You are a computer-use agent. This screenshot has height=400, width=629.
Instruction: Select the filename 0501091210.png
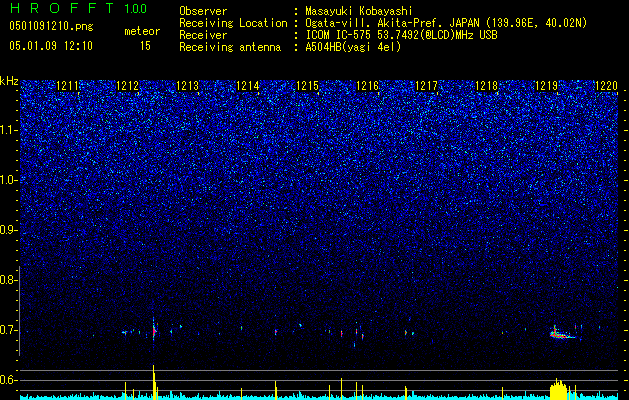pyautogui.click(x=51, y=27)
